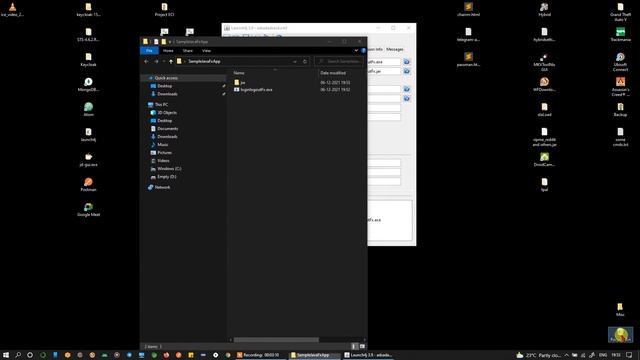The width and height of the screenshot is (640, 360).
Task: Open taskbar Search magnifier
Action: coord(18,355)
